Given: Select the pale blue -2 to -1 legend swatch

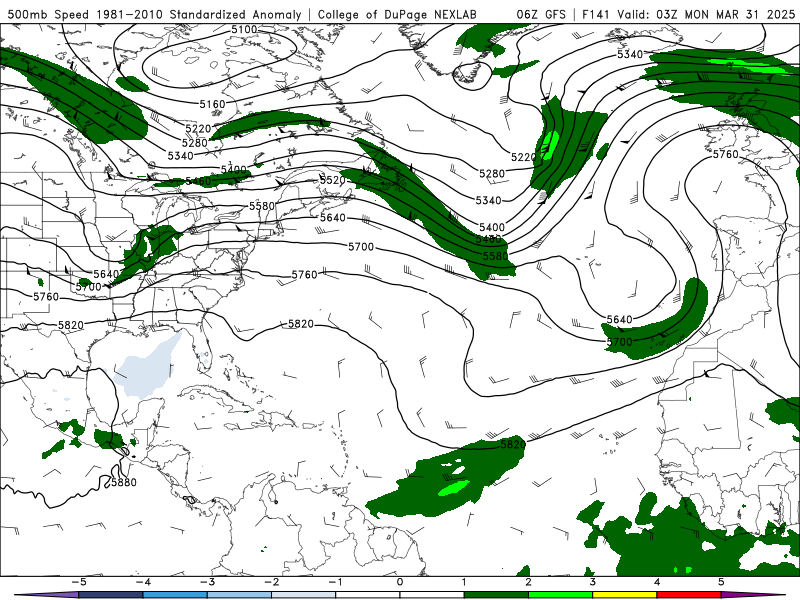Looking at the screenshot, I should [304, 595].
